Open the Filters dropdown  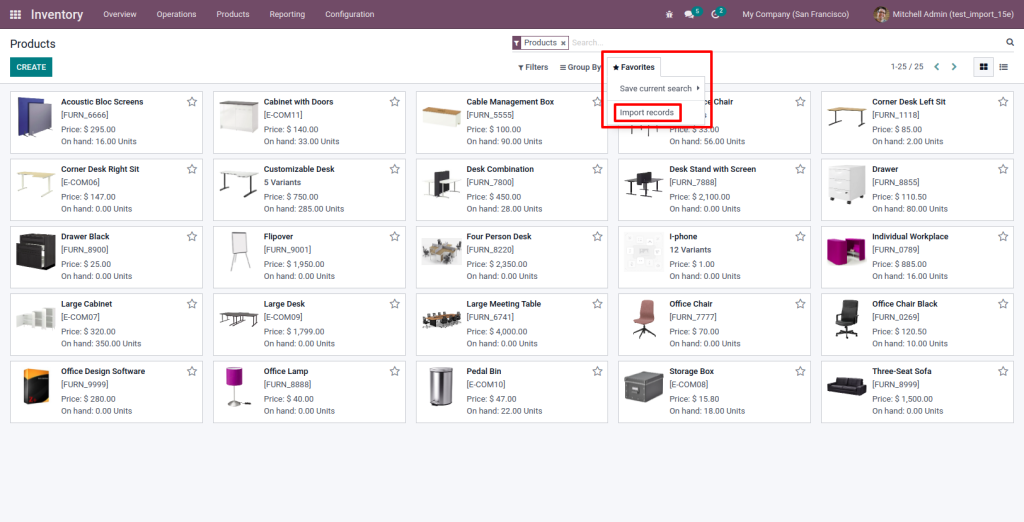click(x=533, y=67)
